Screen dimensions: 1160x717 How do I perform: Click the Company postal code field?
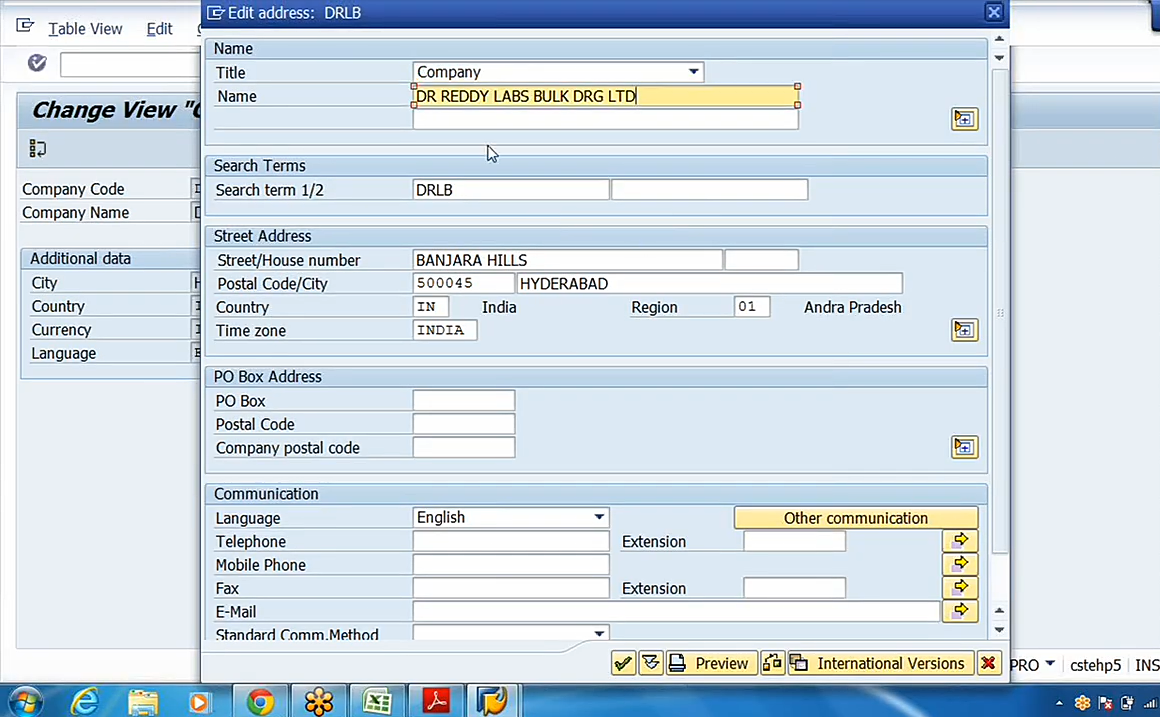click(463, 448)
